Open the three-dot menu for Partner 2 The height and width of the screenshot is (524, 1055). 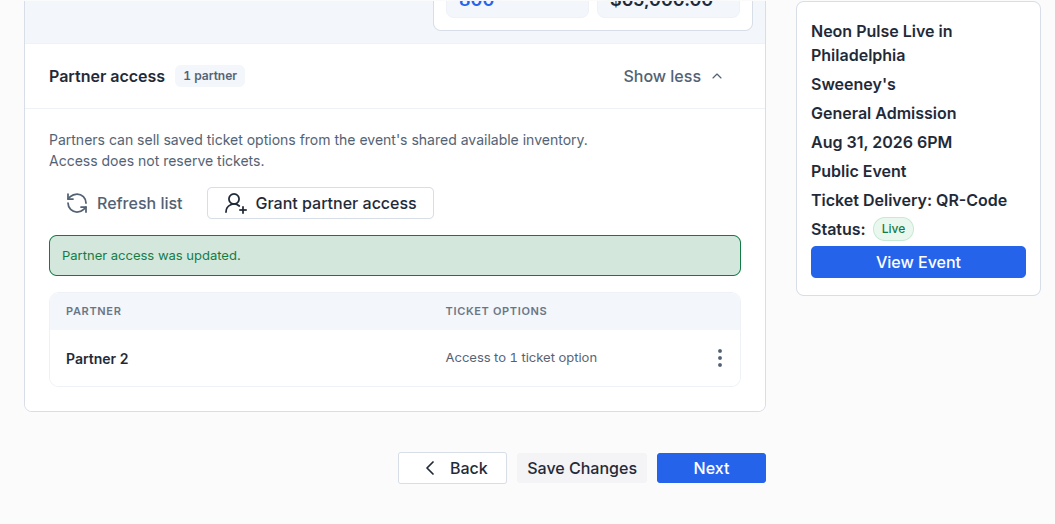719,358
